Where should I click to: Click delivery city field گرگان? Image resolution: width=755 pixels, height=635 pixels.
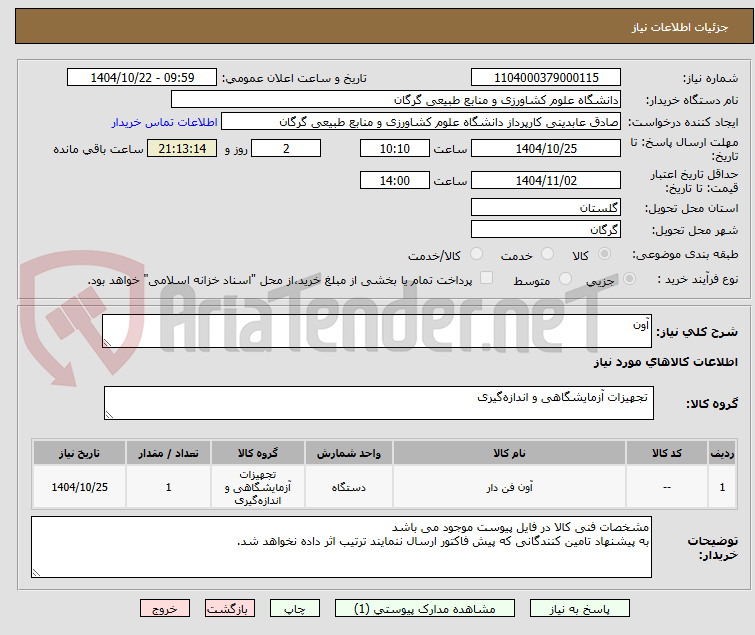click(x=546, y=230)
